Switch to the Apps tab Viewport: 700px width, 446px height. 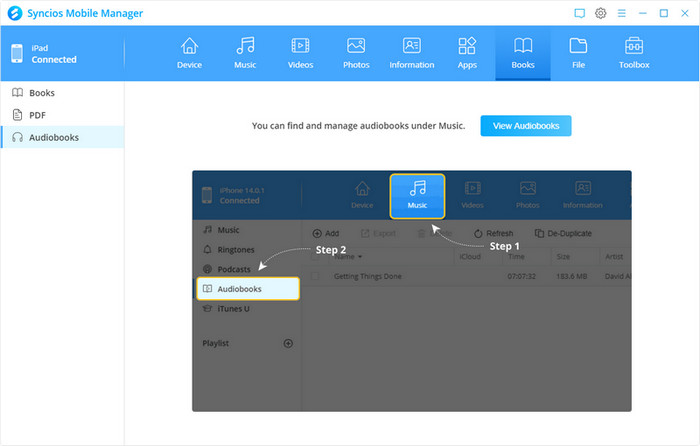coord(467,54)
